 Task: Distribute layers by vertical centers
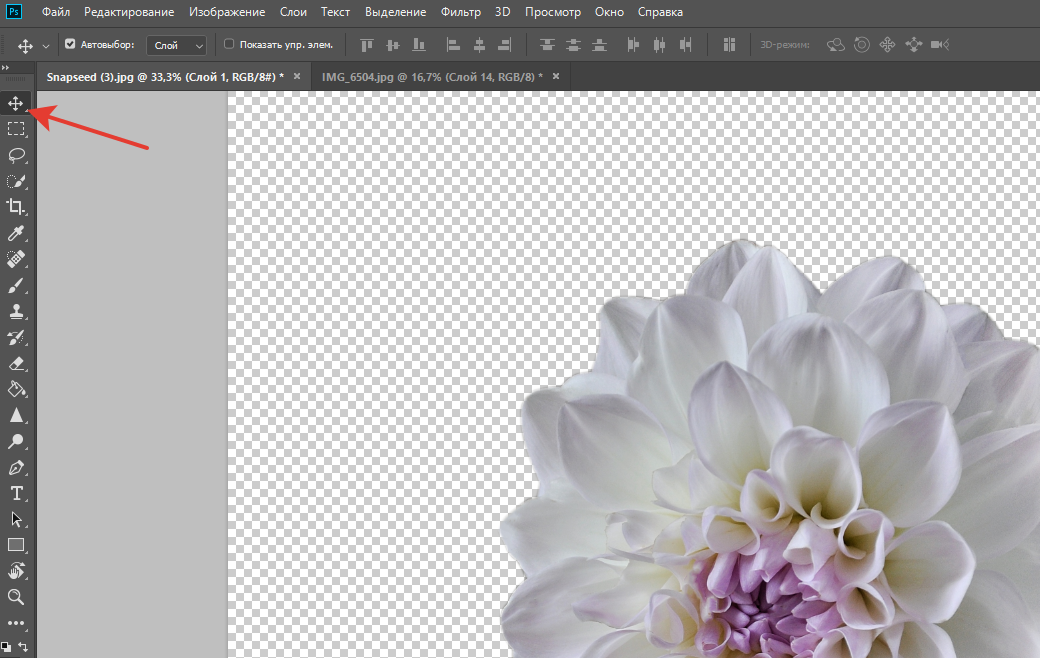coord(573,45)
